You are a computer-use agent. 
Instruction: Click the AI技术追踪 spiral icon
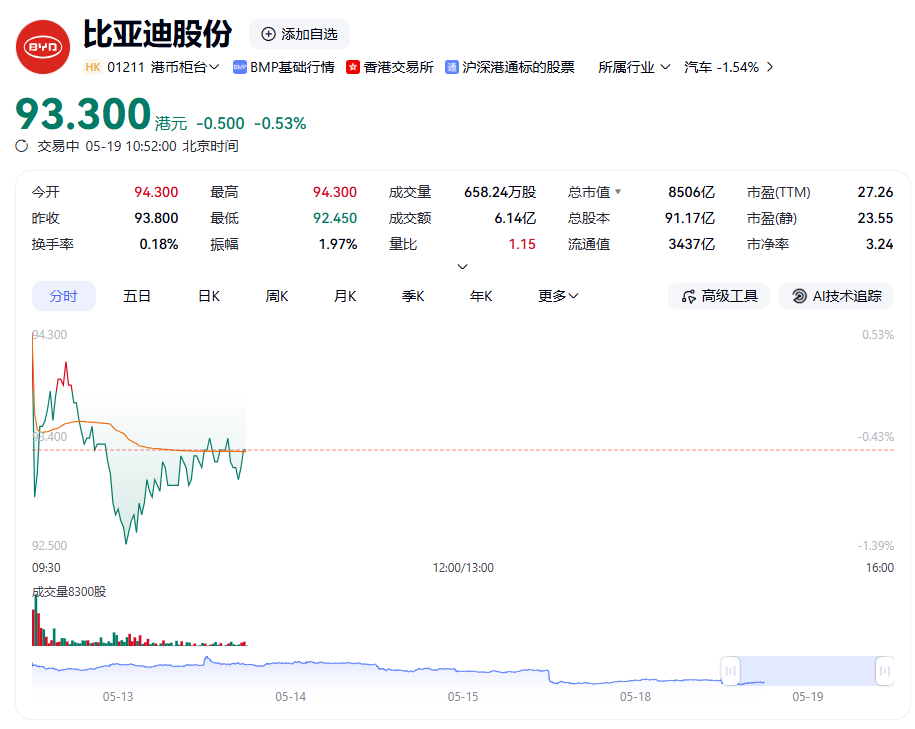coord(799,297)
